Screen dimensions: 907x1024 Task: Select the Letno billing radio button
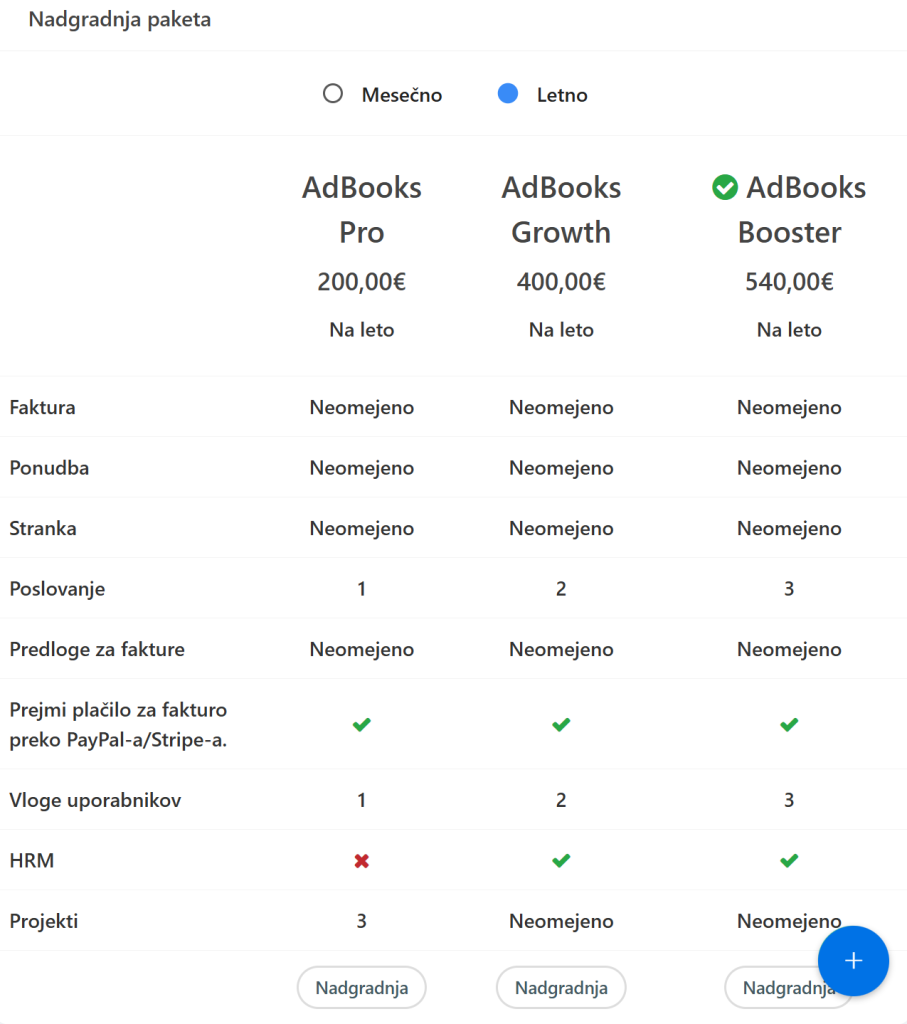(x=508, y=95)
